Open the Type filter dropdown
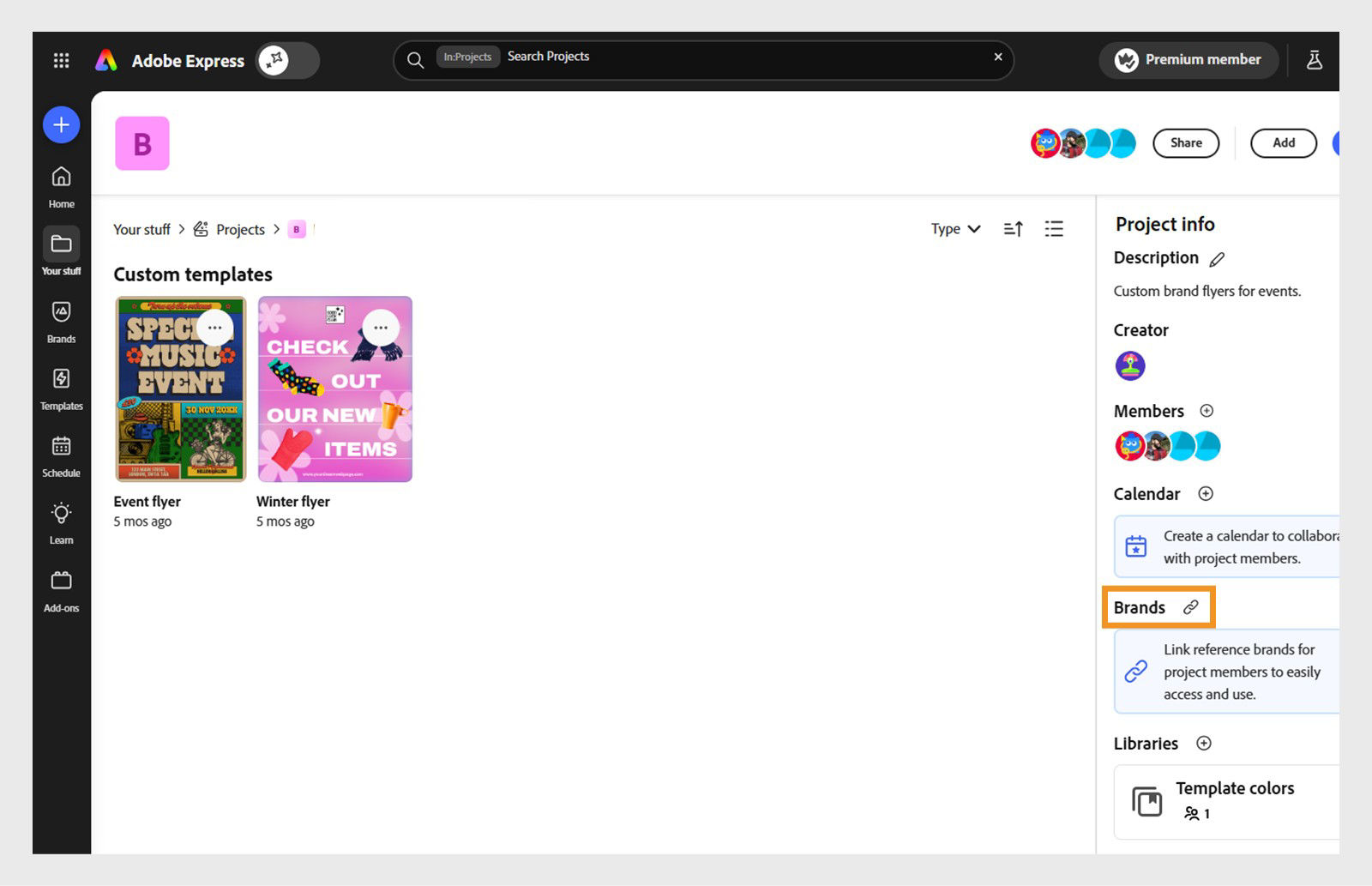 coord(954,229)
